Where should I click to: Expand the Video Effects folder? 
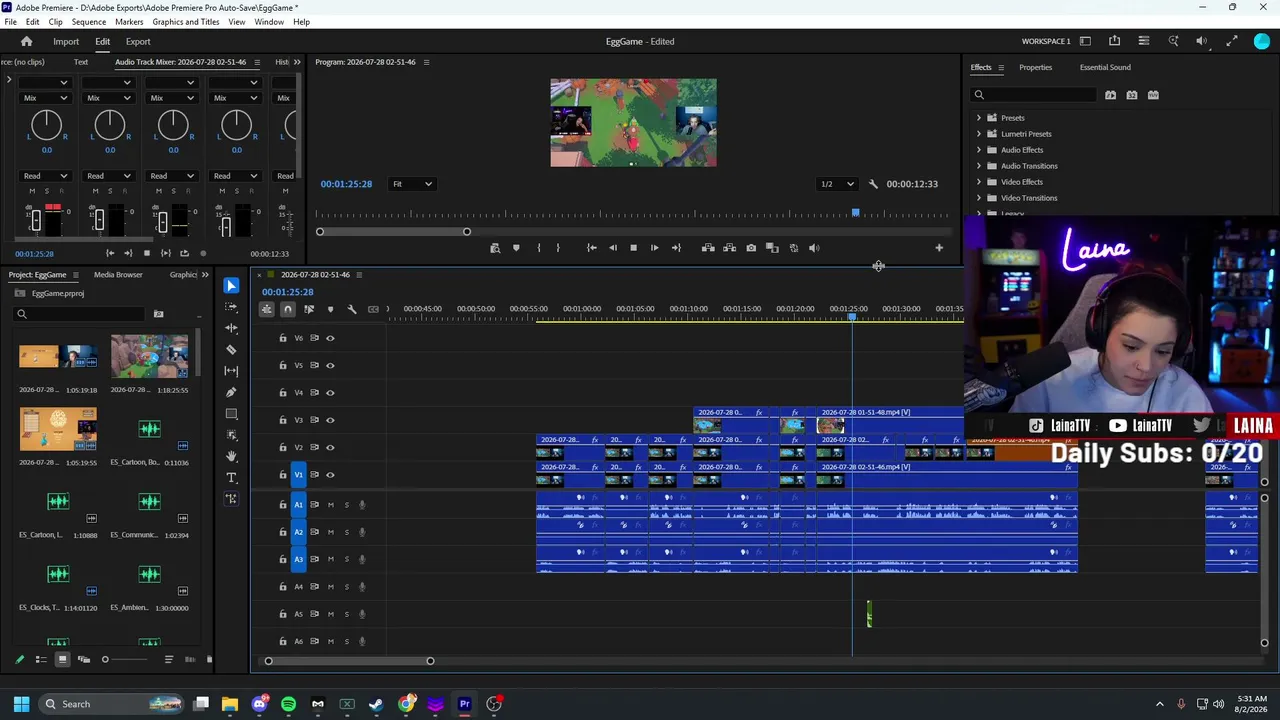(x=979, y=182)
